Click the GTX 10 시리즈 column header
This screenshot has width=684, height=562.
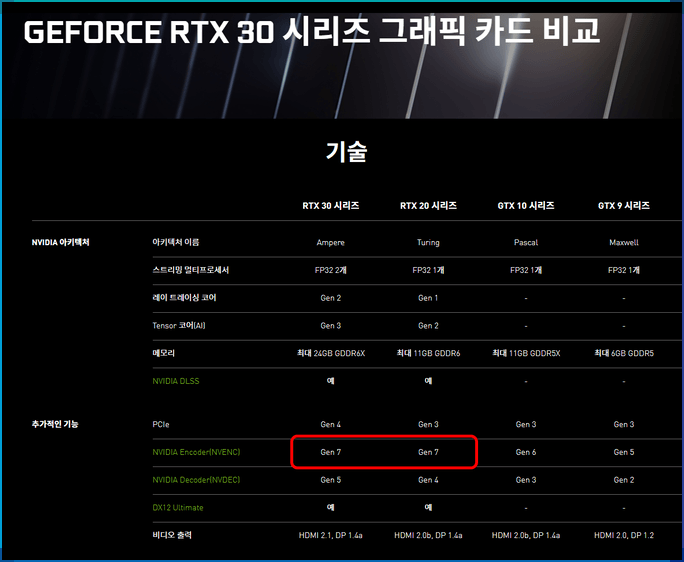coord(526,206)
